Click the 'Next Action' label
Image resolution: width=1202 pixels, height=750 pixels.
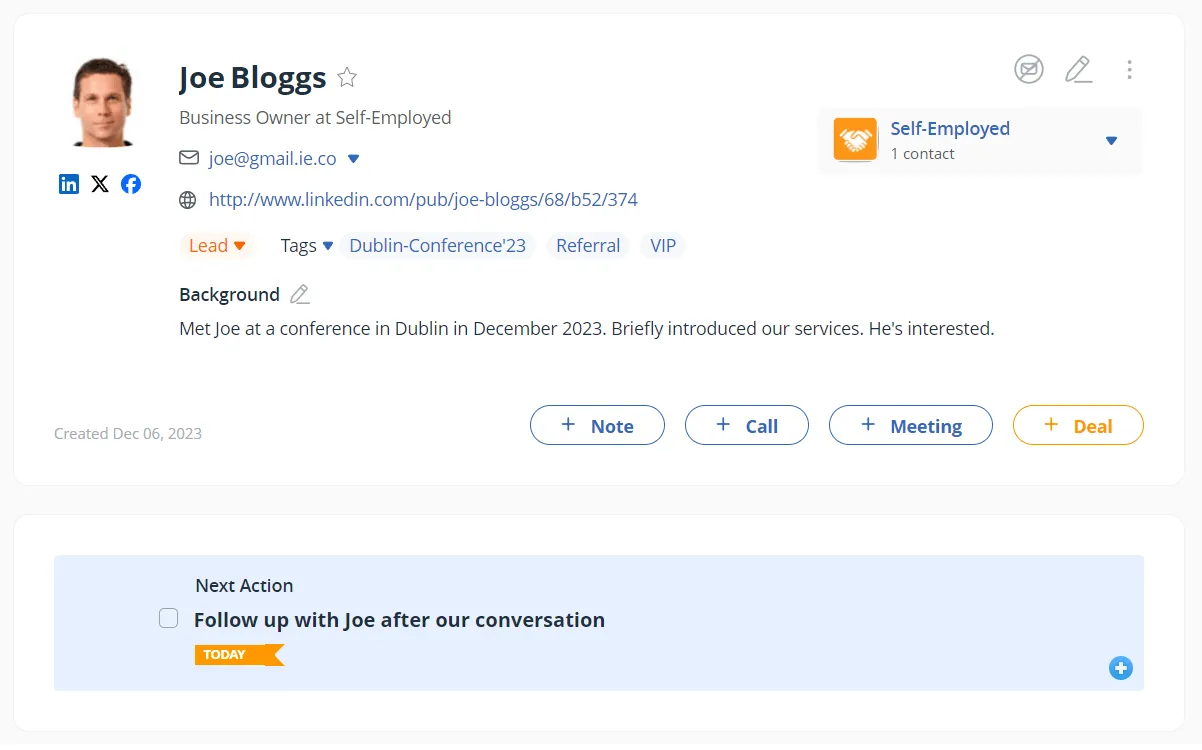pos(244,586)
